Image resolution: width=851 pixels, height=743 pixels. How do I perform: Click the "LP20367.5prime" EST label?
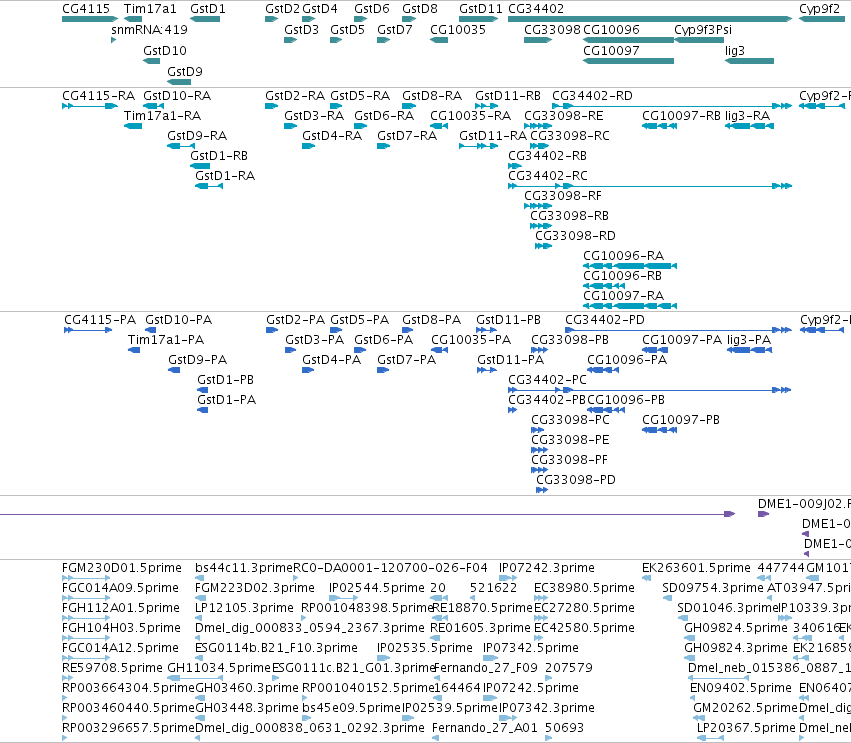[747, 728]
